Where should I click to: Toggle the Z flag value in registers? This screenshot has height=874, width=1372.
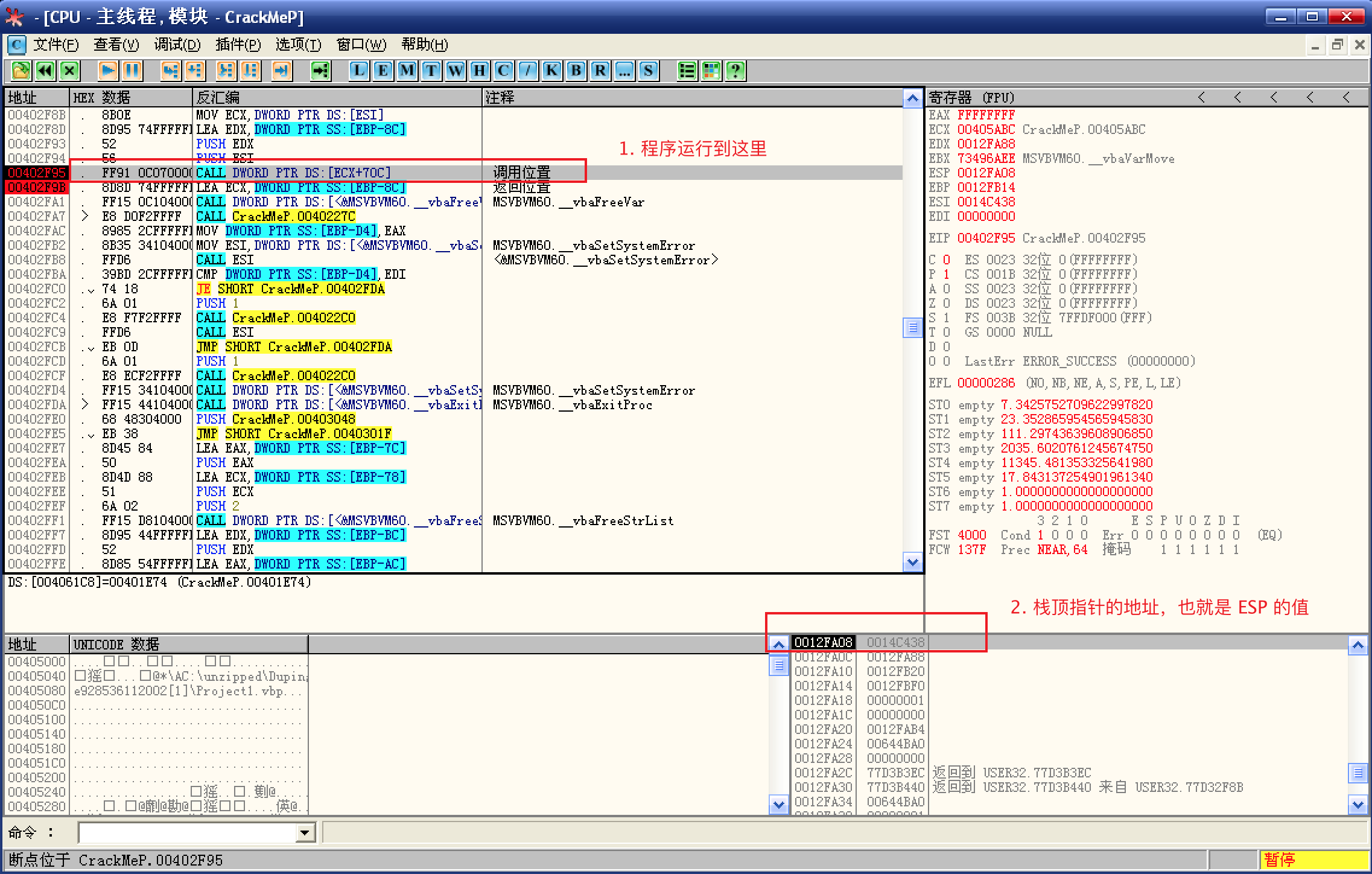click(x=946, y=304)
